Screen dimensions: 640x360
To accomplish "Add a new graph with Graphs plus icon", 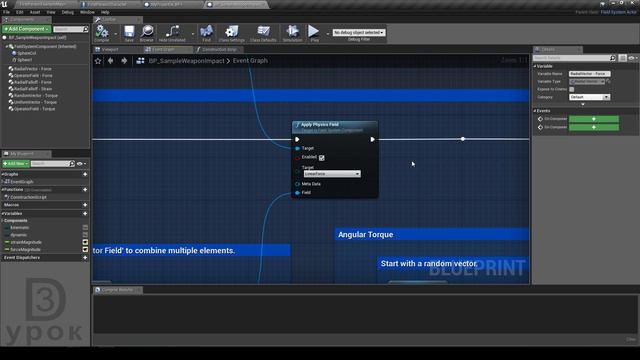I will click(x=85, y=174).
